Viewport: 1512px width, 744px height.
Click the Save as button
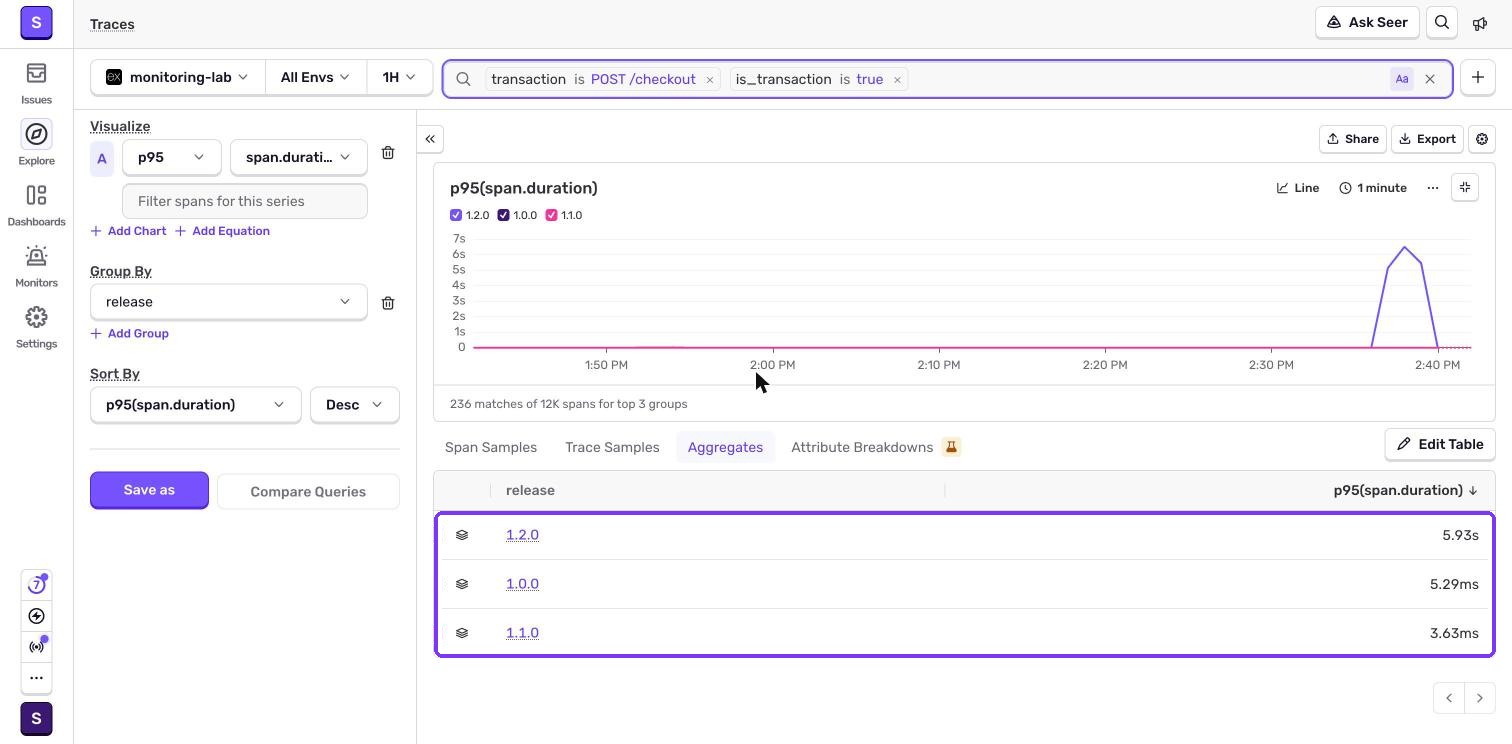pyautogui.click(x=149, y=490)
